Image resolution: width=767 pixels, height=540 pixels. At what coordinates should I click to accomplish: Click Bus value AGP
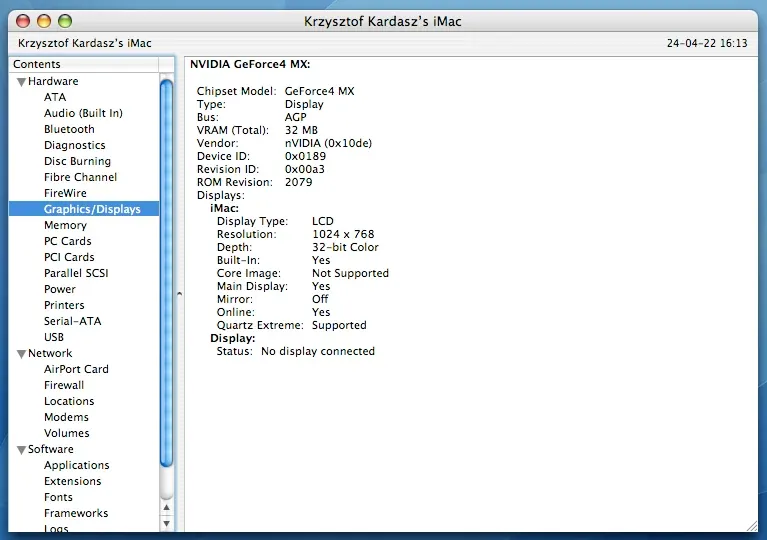295,117
